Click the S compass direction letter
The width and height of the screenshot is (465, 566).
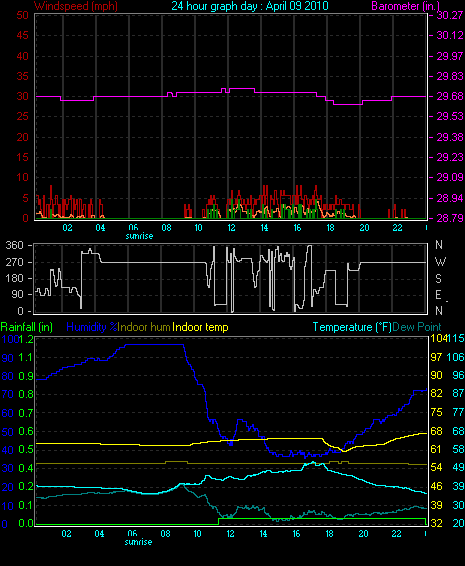[438, 279]
